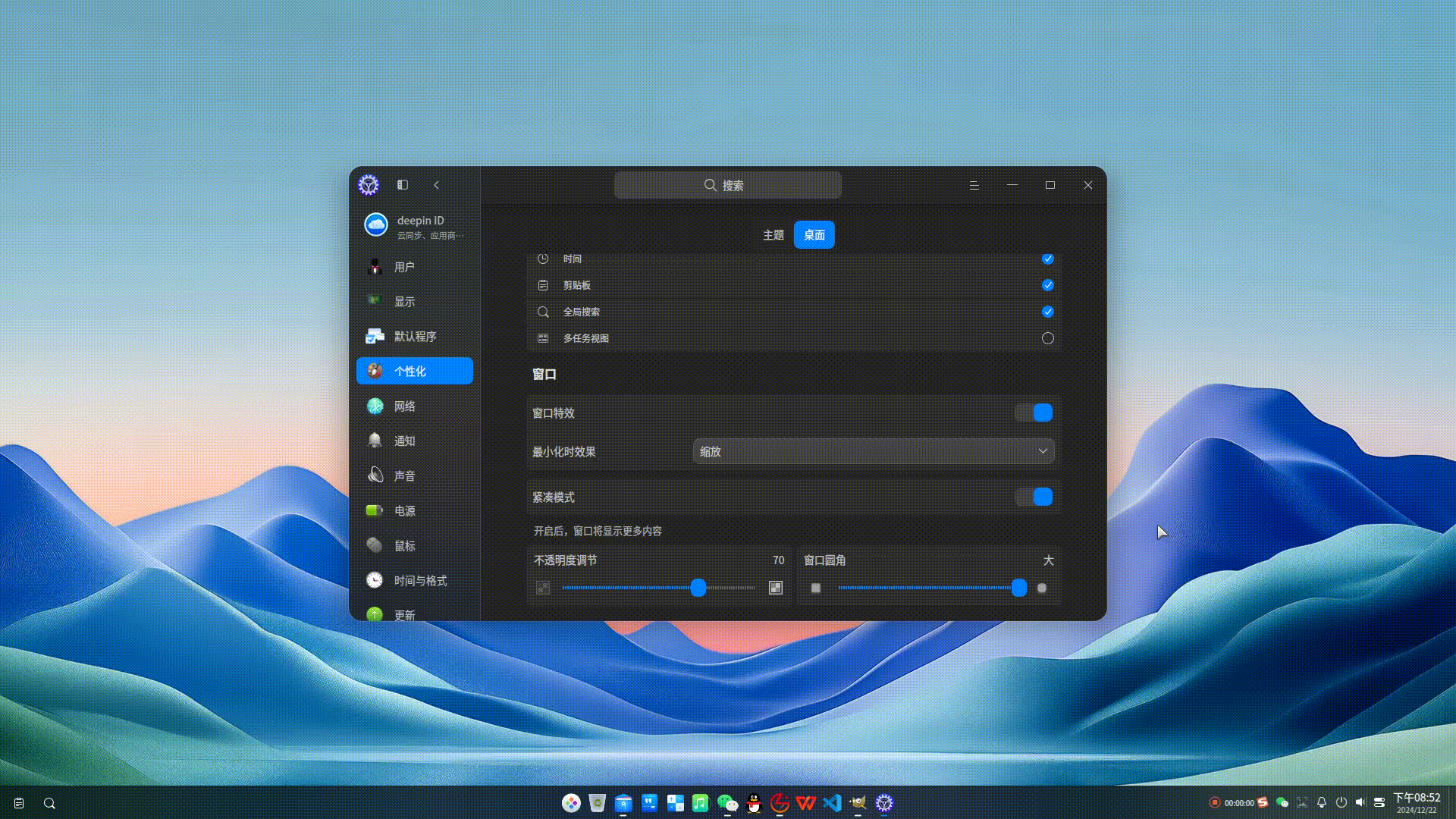Open the 电源 settings section
The image size is (1456, 819).
pos(415,510)
